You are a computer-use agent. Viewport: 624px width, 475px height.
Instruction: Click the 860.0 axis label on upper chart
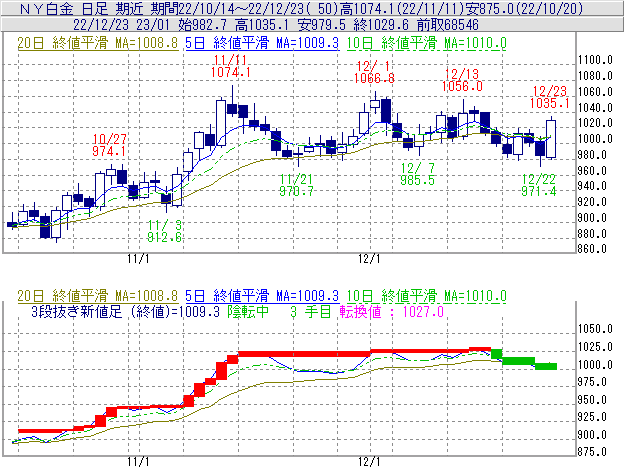coord(592,249)
